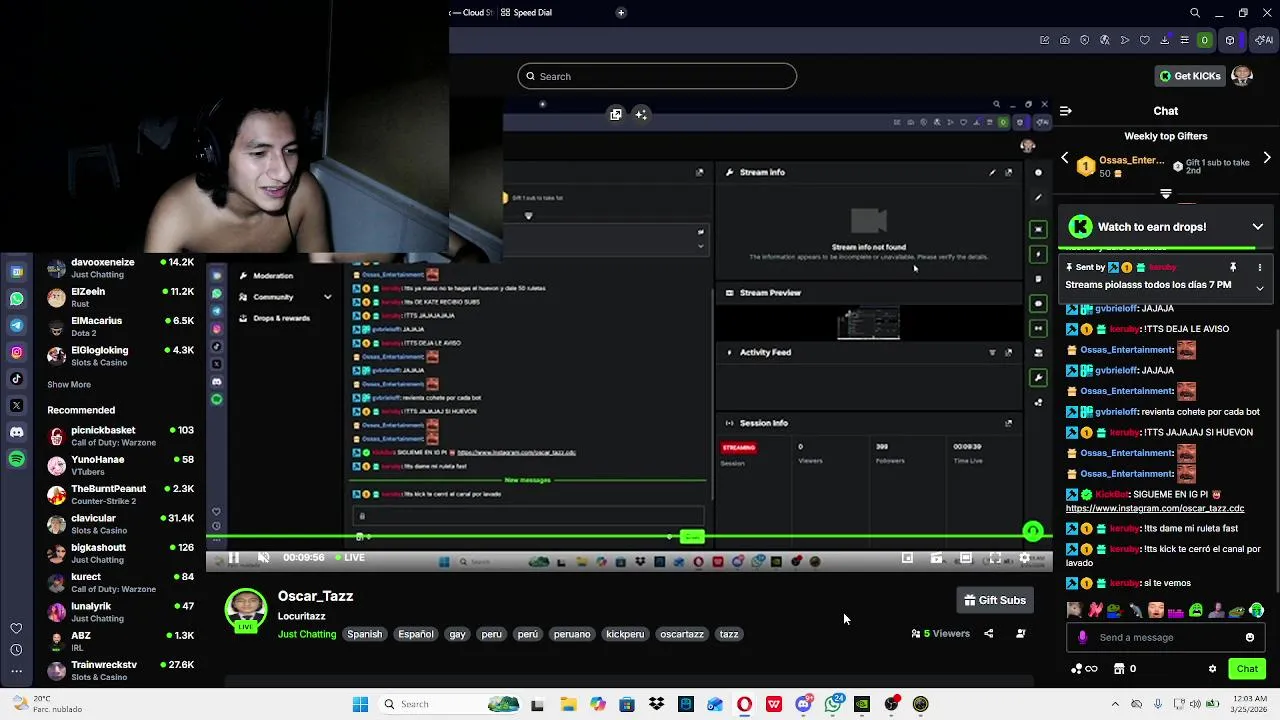Click the LIVE indicator in player
1280x720 pixels.
(349, 558)
